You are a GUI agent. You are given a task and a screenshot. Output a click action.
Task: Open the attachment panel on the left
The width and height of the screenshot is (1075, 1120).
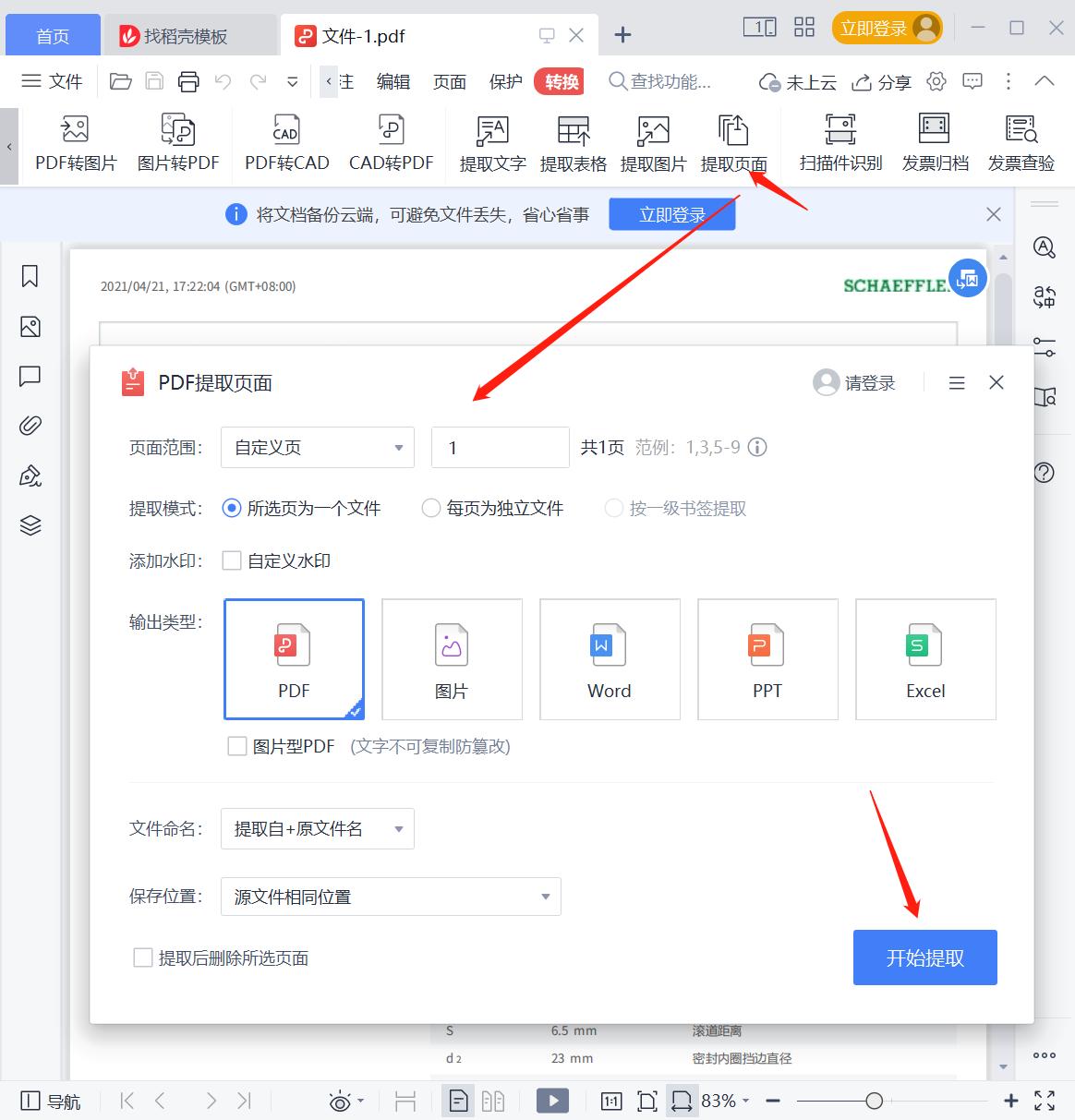pyautogui.click(x=30, y=426)
